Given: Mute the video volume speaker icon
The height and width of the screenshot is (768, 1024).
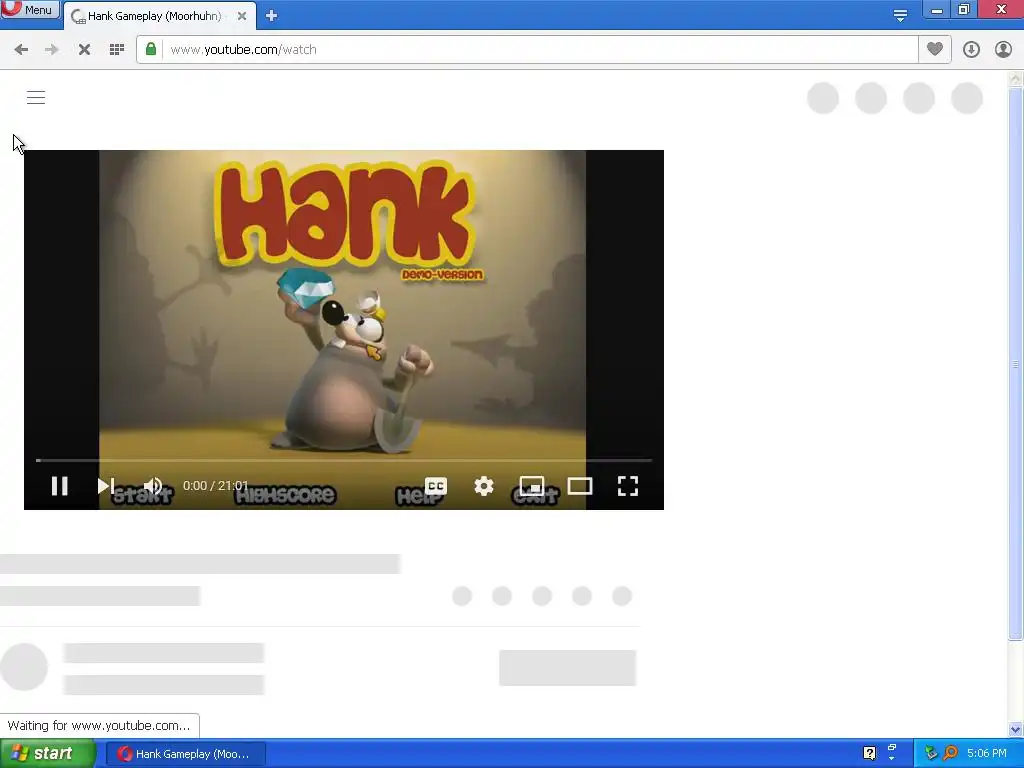Looking at the screenshot, I should pos(153,486).
